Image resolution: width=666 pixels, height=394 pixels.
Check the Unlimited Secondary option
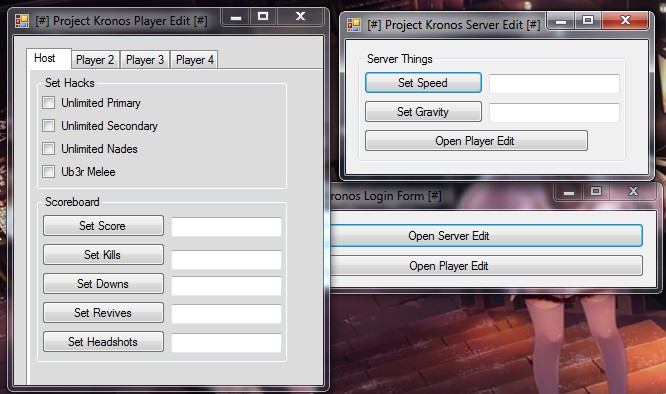pos(48,125)
